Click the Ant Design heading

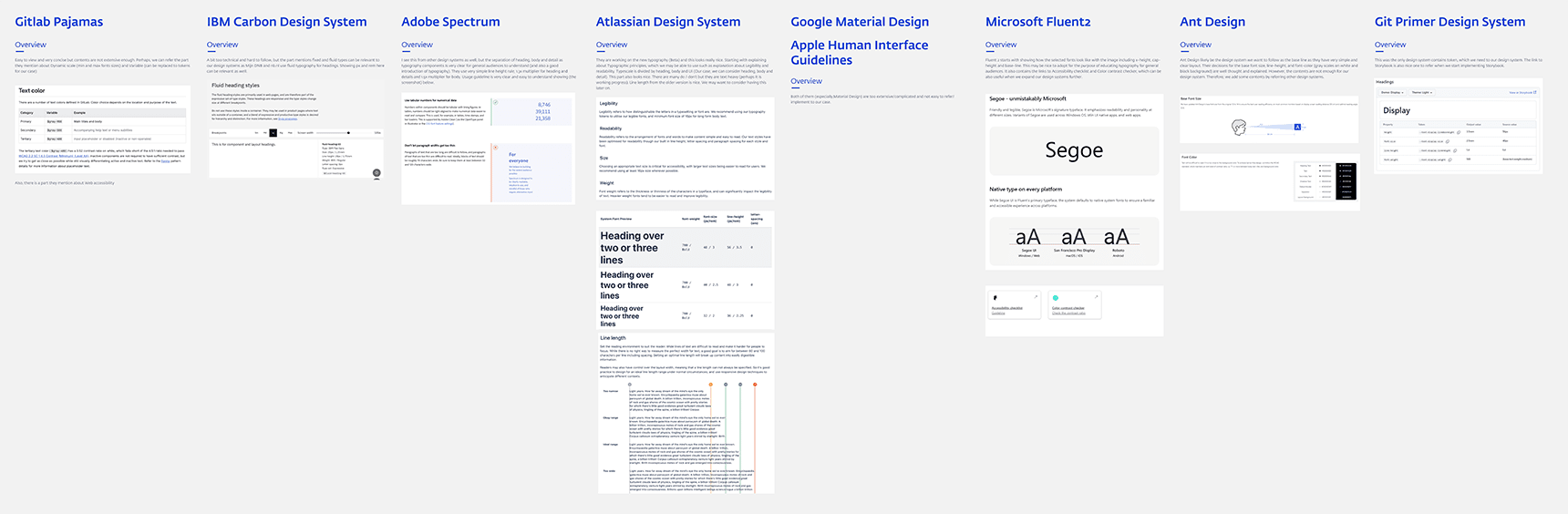1212,22
